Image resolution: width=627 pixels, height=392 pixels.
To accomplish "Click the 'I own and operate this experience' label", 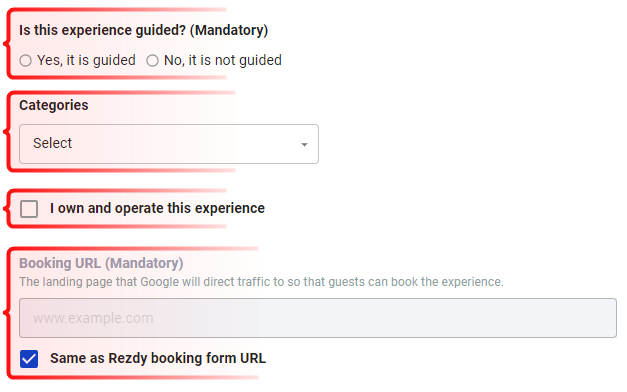I will pyautogui.click(x=157, y=208).
